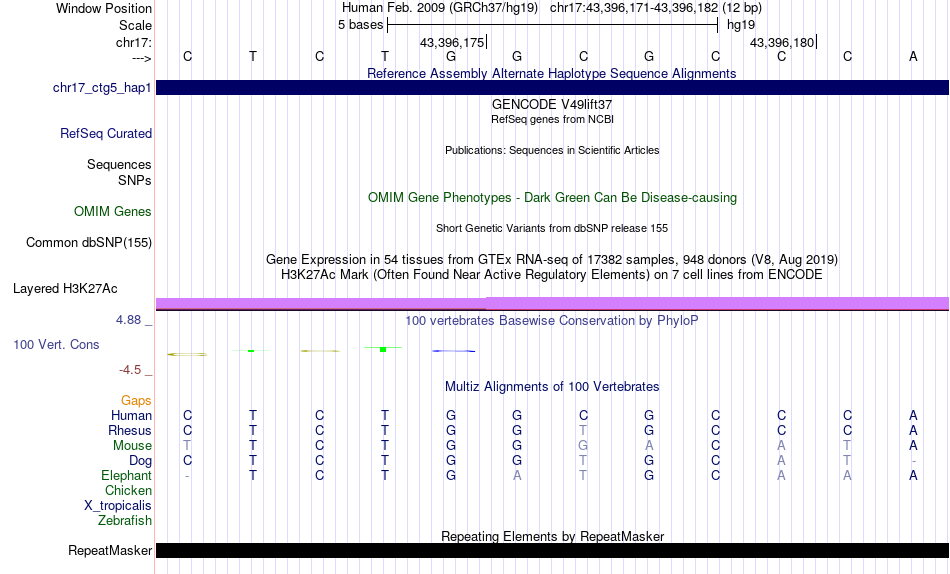Click the 100 Vert. Cons track label
Image resolution: width=950 pixels, height=574 pixels.
click(56, 344)
